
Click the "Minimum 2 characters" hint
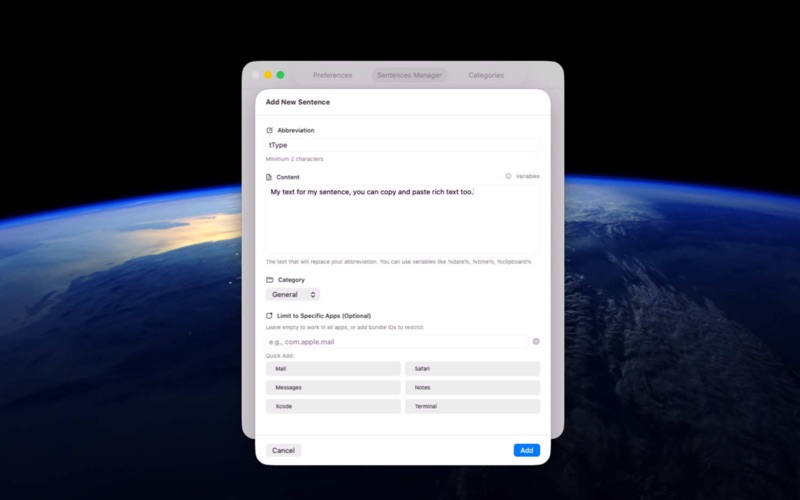coord(294,159)
